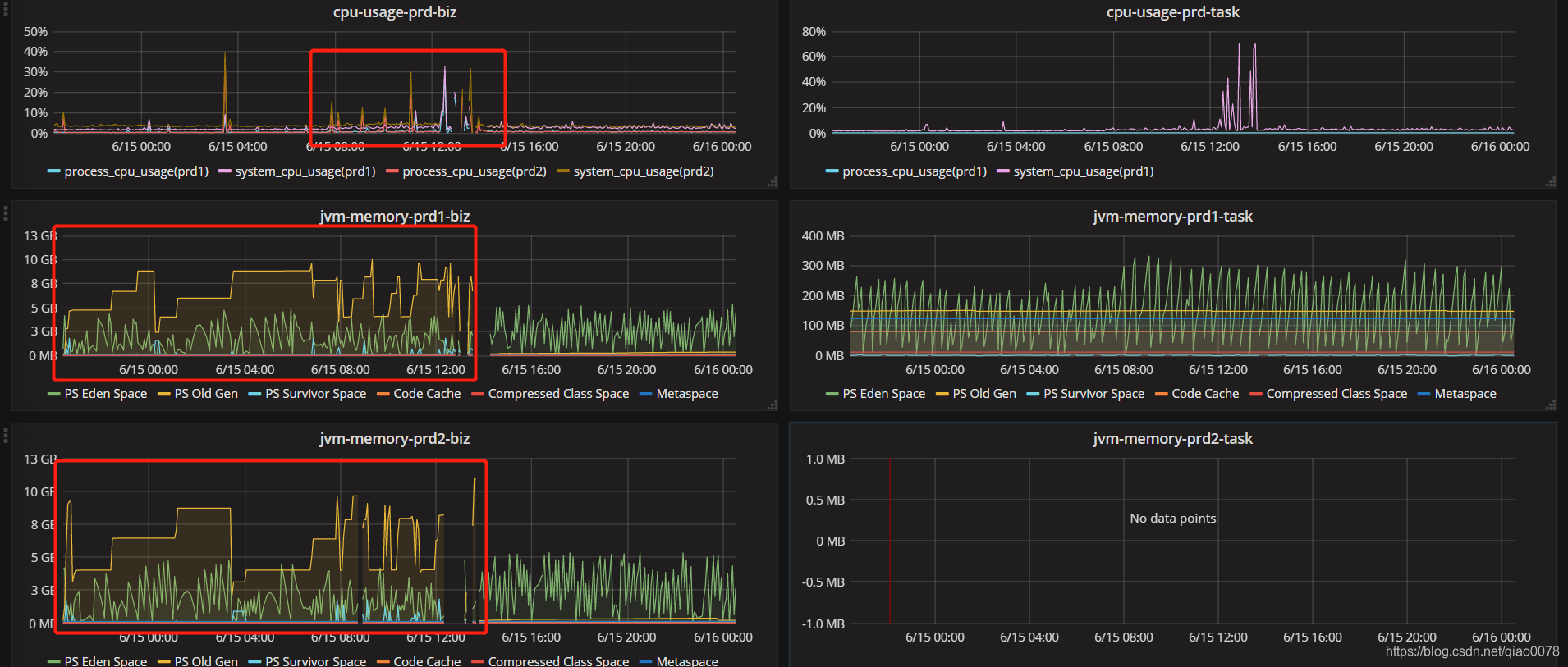Click the resize handle of the jvm-memory-prd1-biz panel
The height and width of the screenshot is (667, 1568).
tap(773, 405)
